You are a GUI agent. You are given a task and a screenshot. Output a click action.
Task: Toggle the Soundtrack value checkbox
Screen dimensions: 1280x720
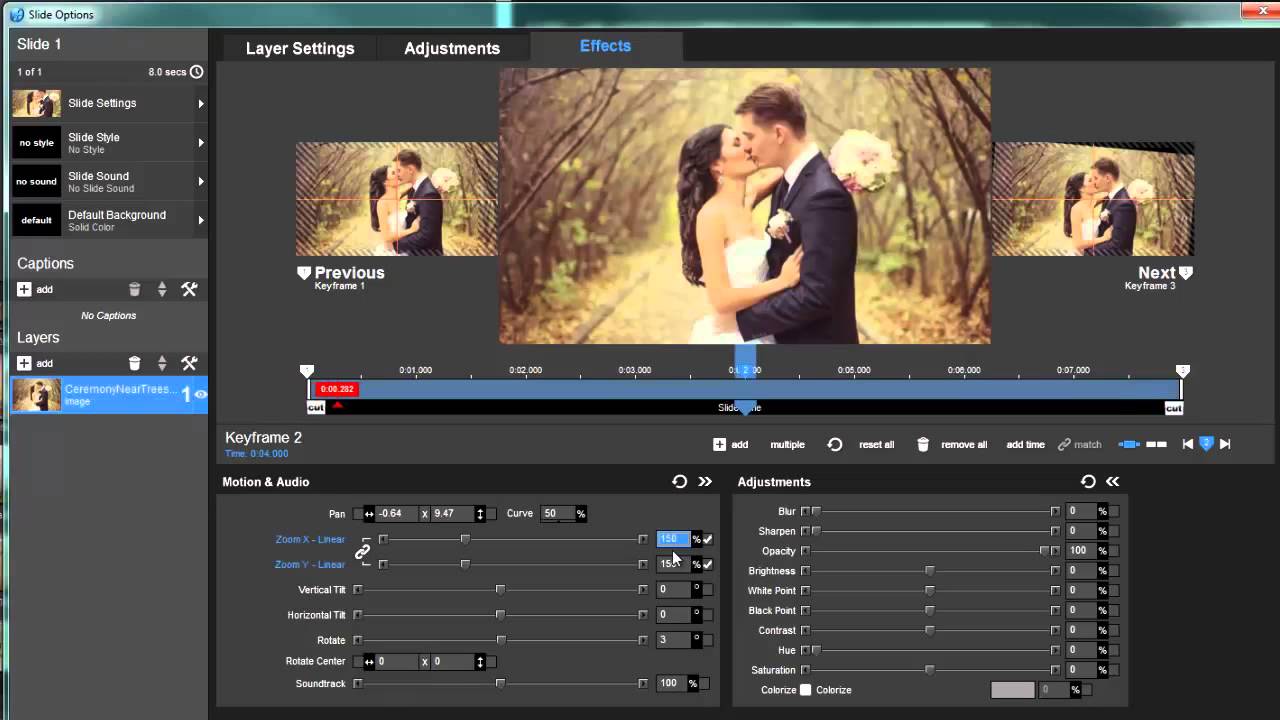pyautogui.click(x=705, y=683)
